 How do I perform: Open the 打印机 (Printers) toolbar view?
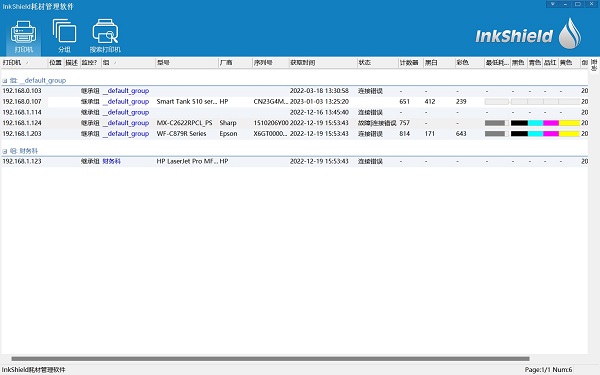[x=23, y=37]
